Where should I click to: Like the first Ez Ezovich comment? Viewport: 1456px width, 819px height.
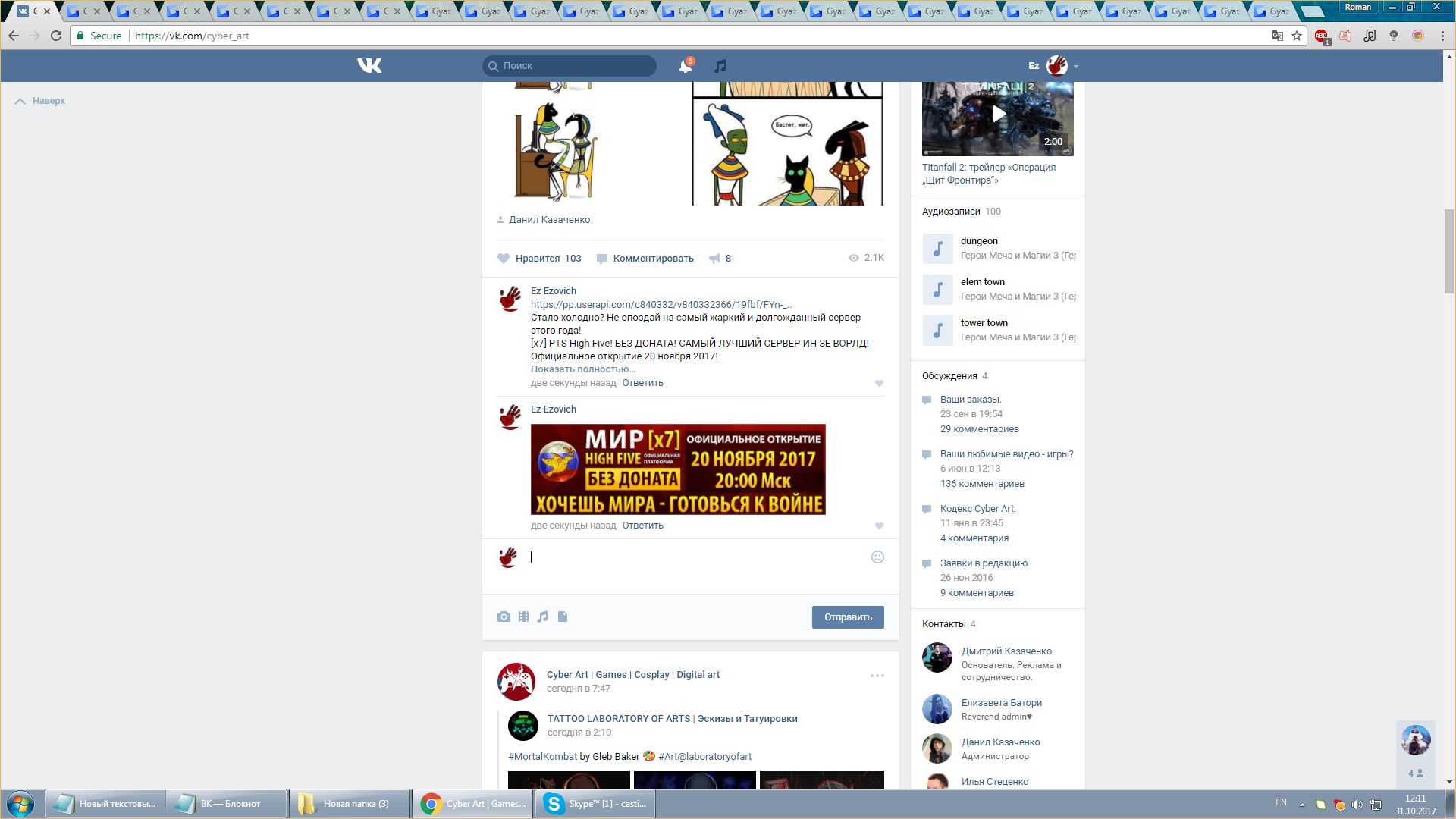(879, 384)
